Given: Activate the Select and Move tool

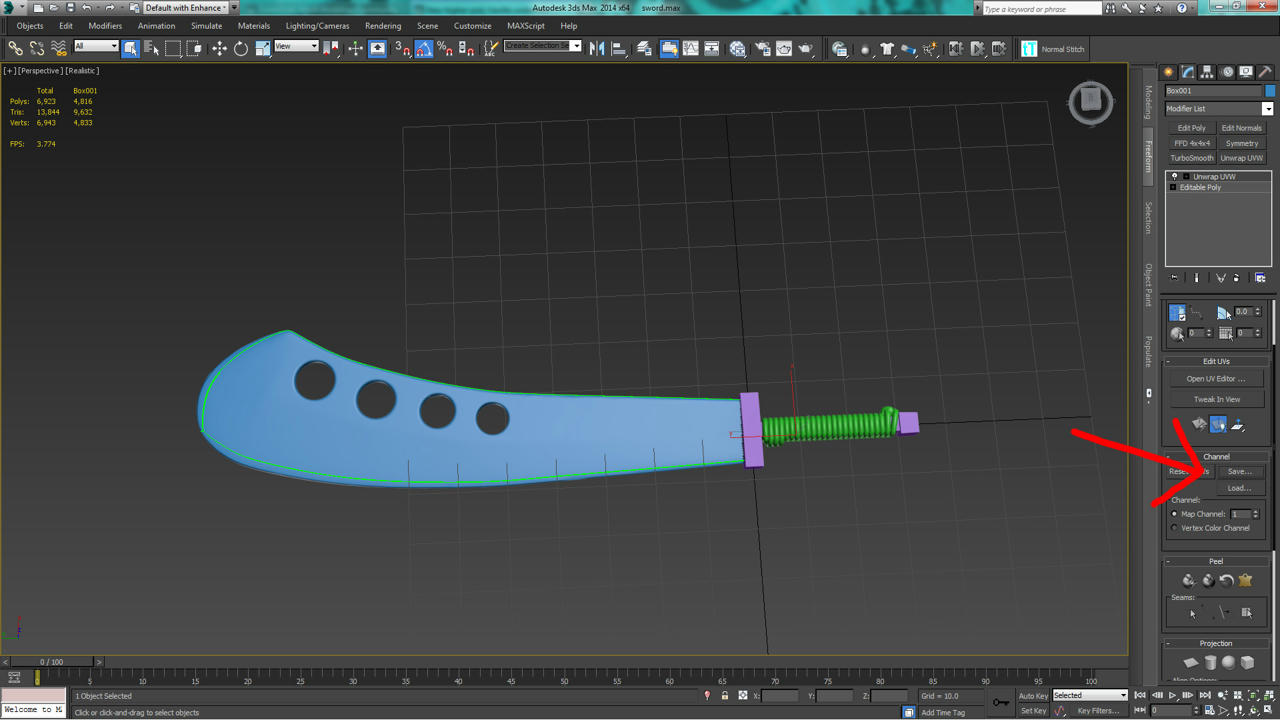Looking at the screenshot, I should (x=219, y=48).
